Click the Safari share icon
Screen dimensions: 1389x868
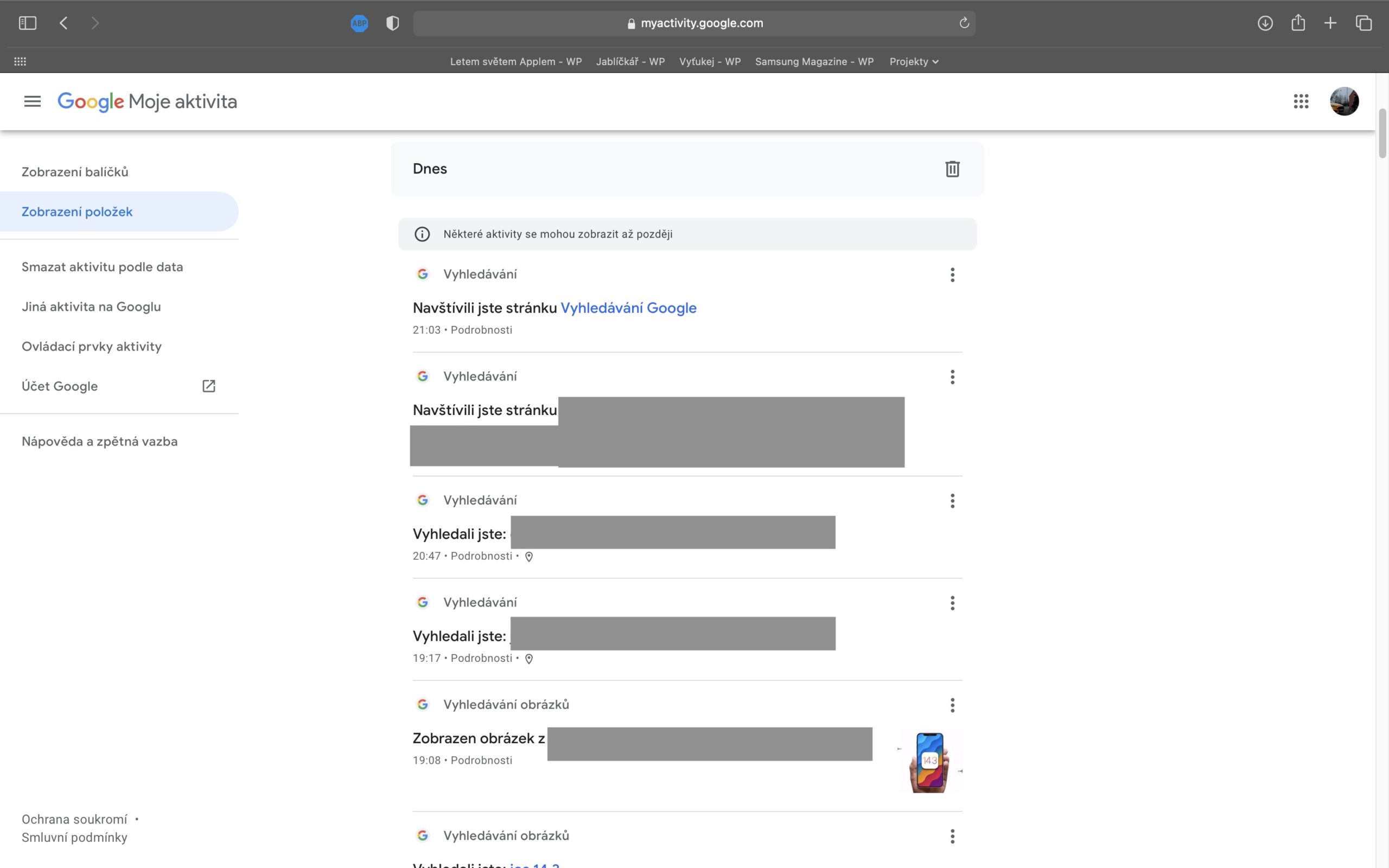1298,23
